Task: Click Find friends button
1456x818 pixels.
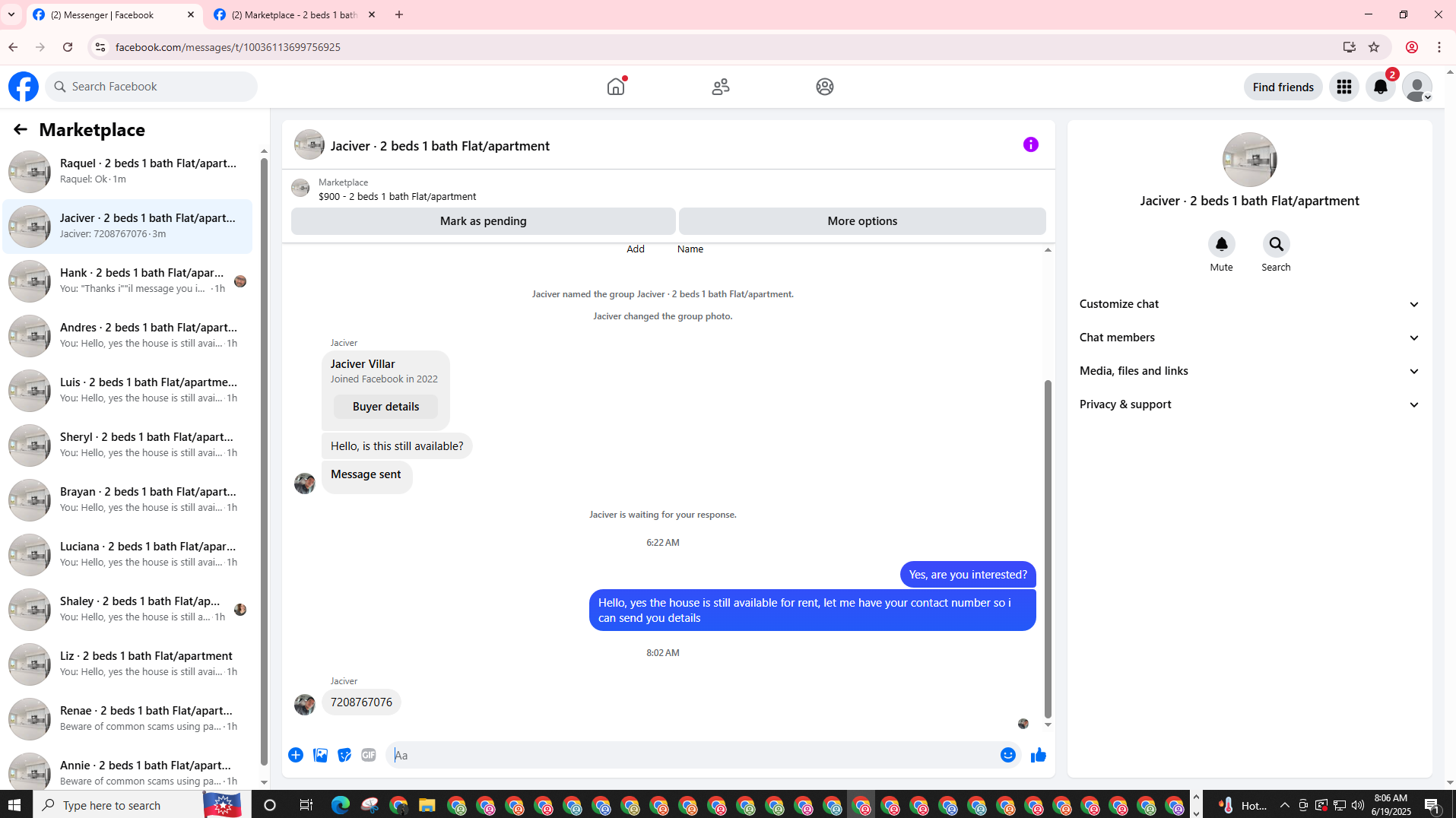Action: coord(1283,87)
